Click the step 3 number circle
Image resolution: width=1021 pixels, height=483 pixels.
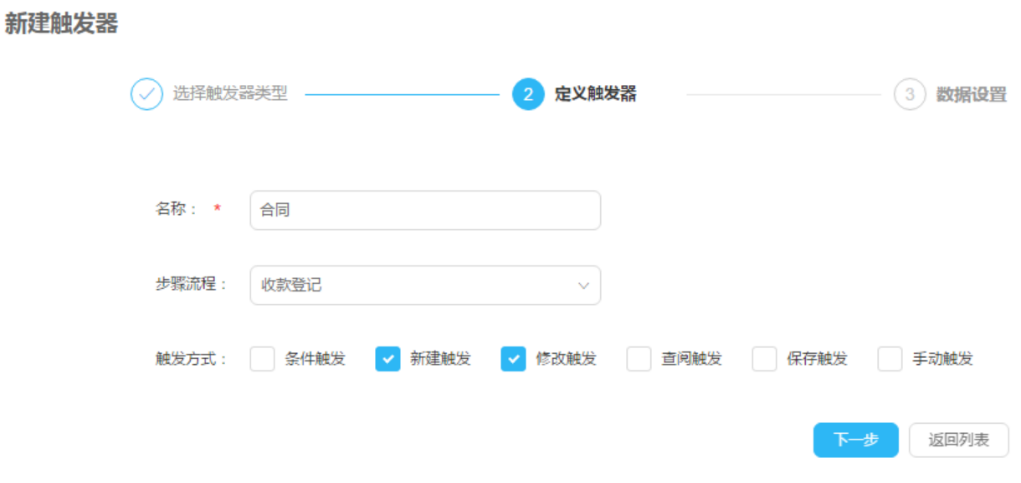click(x=909, y=94)
